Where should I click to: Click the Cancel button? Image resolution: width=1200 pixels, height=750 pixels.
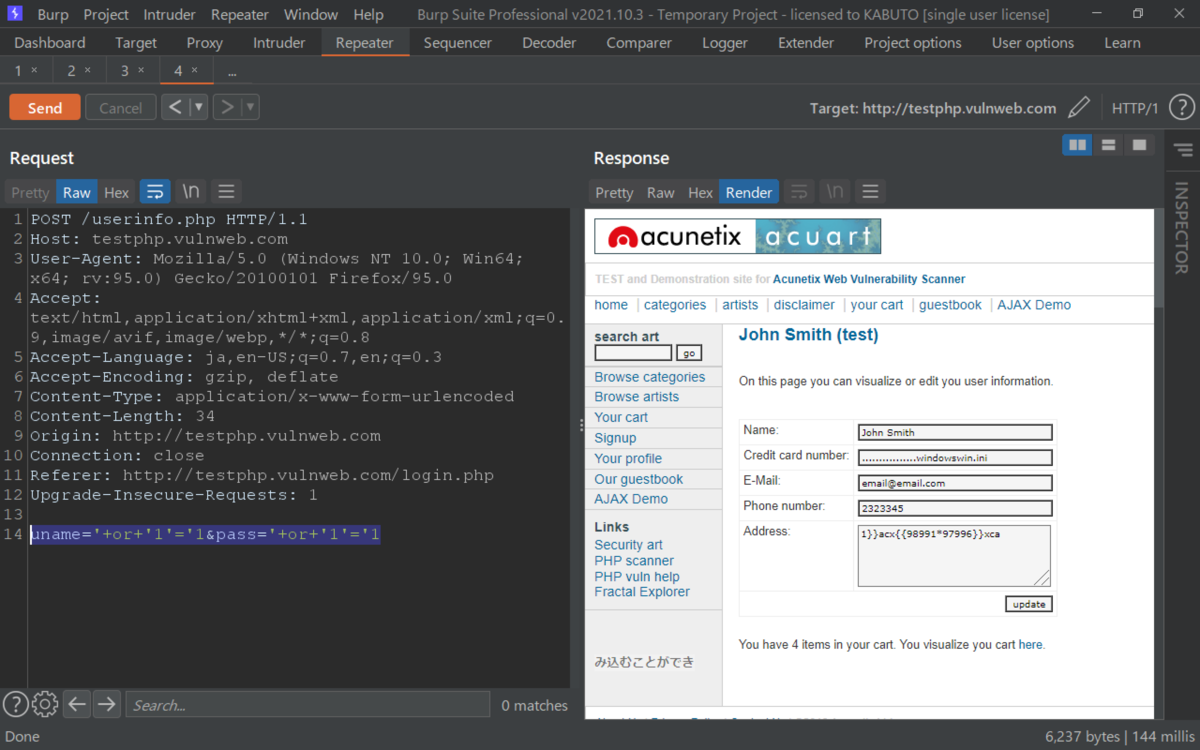coord(120,108)
